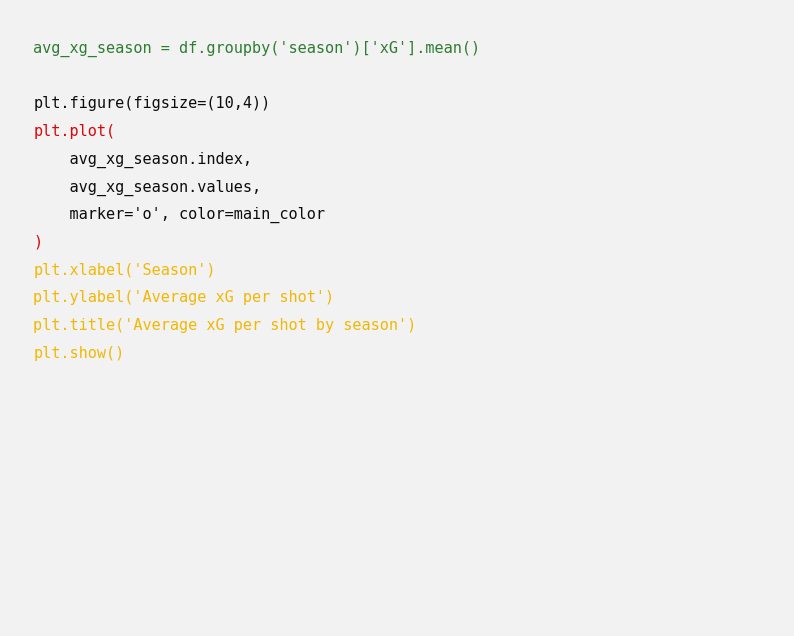Viewport: 794px width, 636px height.
Task: Click the avg_xg_season.values argument
Action: [x=165, y=187]
